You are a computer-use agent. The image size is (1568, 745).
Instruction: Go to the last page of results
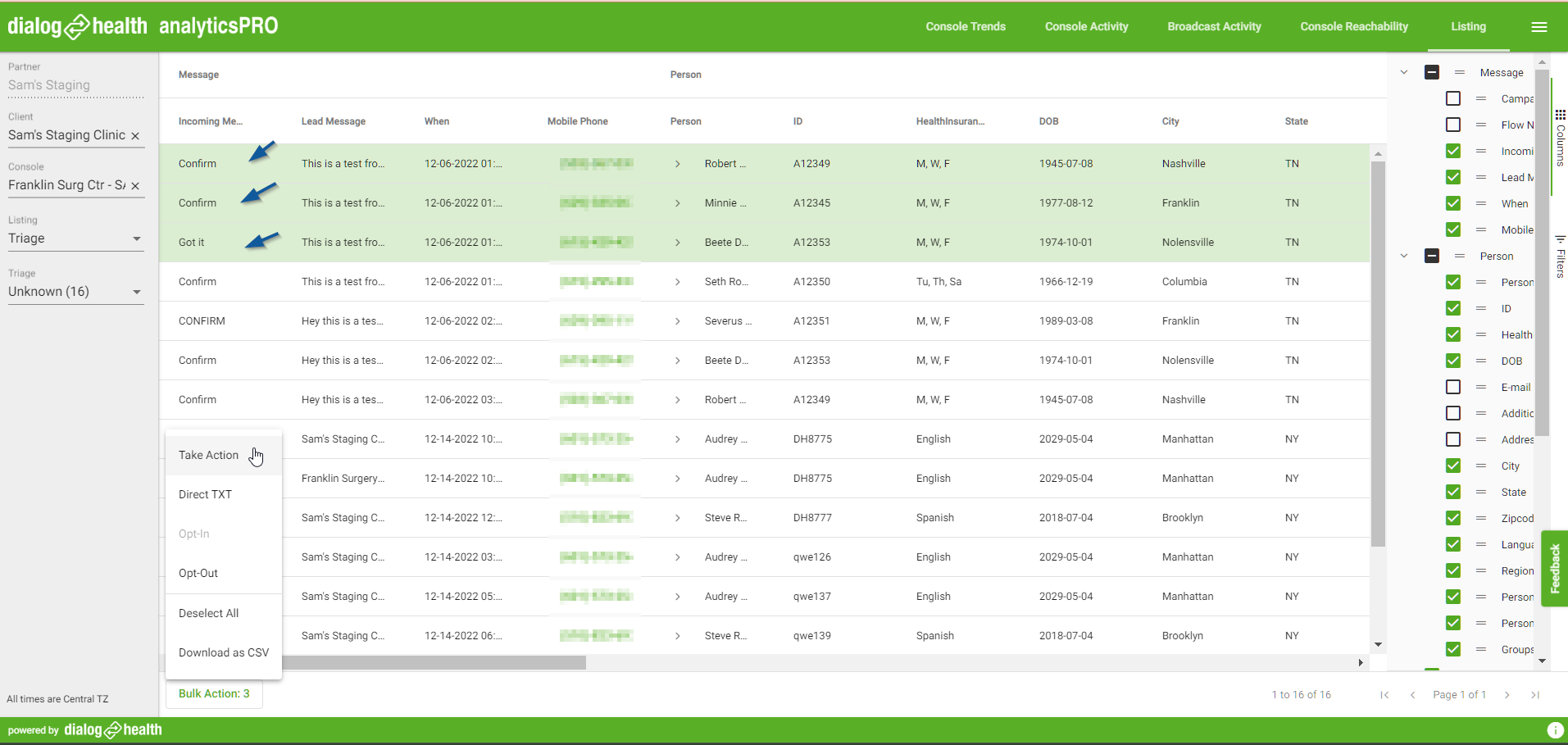tap(1534, 695)
